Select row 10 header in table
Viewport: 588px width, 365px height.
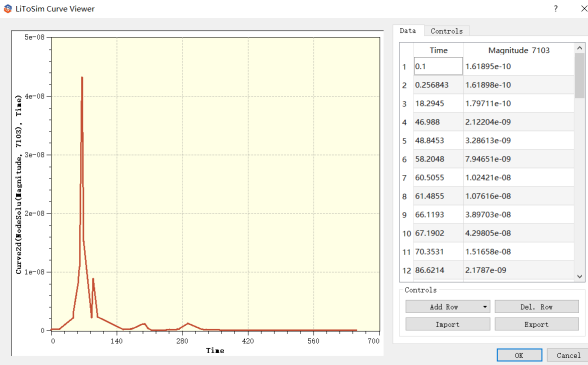click(x=406, y=233)
